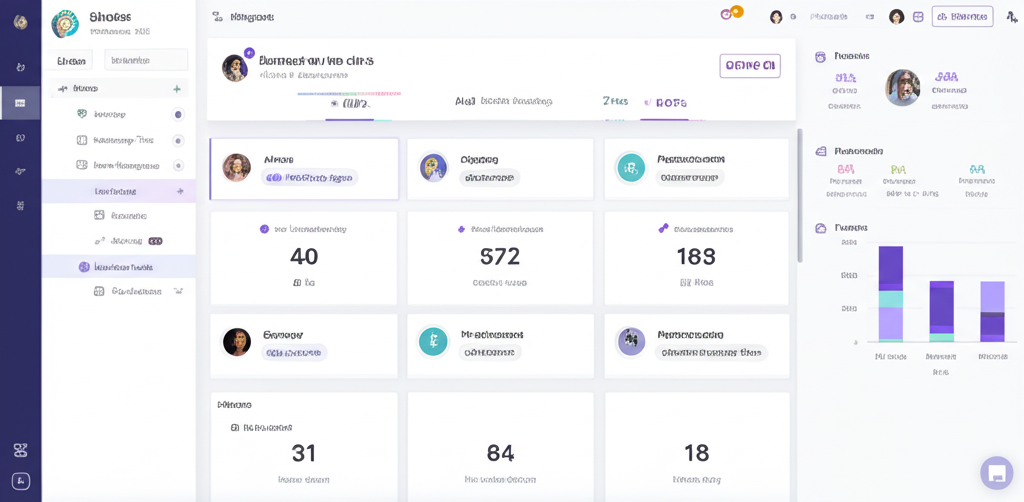Expand the last sidebar tree item's chevron

(x=178, y=291)
